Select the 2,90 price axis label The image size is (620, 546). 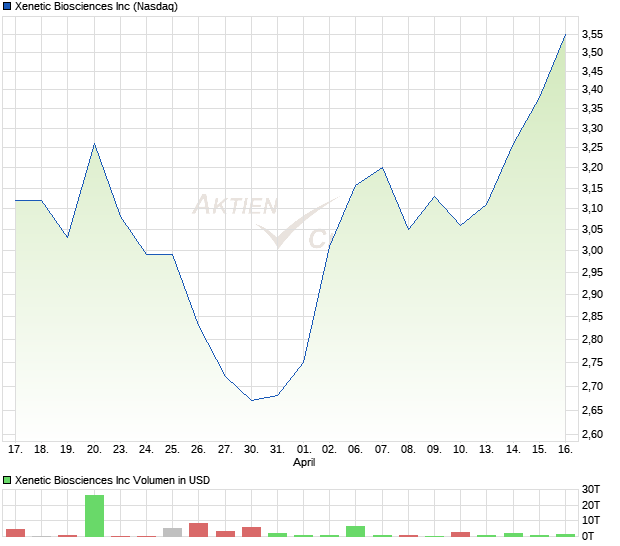coord(592,294)
